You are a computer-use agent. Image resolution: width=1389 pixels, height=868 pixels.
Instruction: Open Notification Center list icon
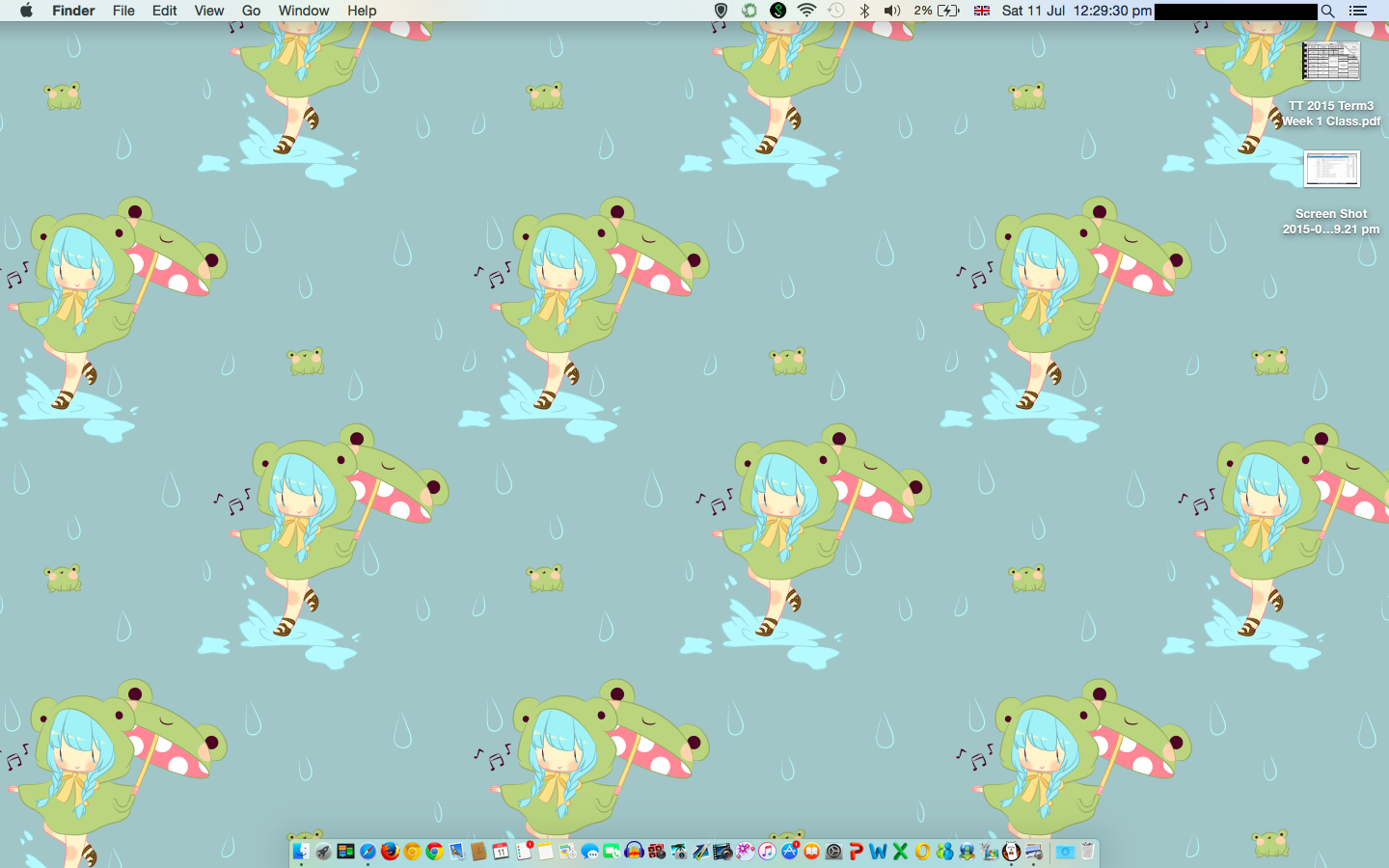tap(1358, 11)
